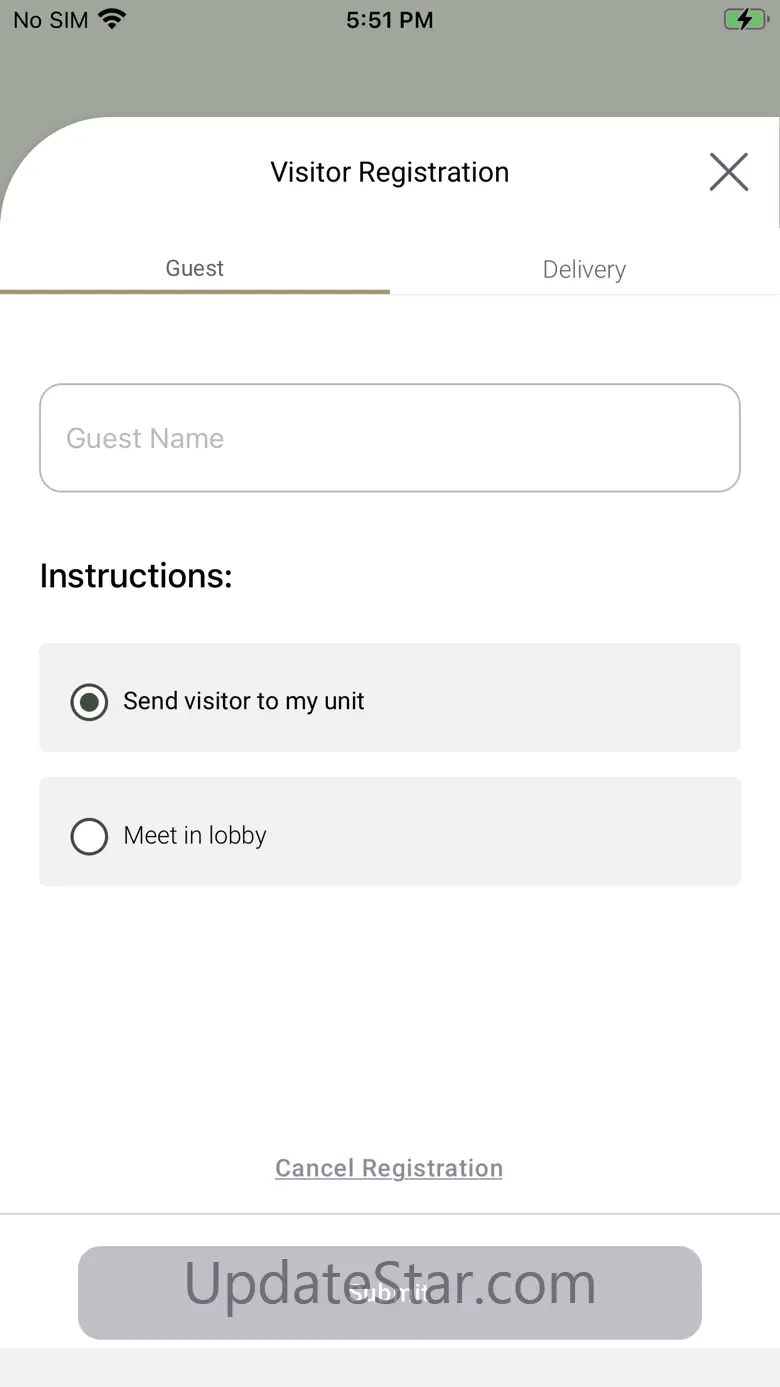
Task: Tap the 'No SIM' carrier indicator
Action: click(x=50, y=20)
